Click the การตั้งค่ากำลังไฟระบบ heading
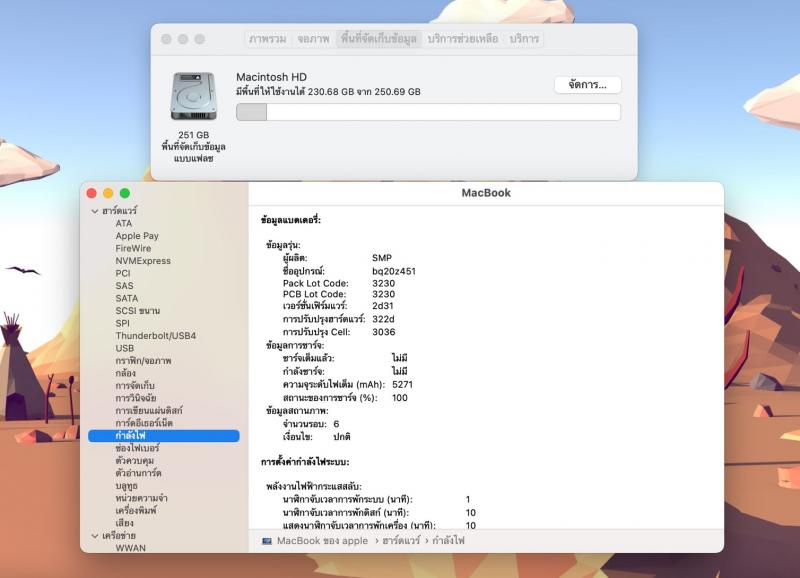800x578 pixels. (305, 462)
